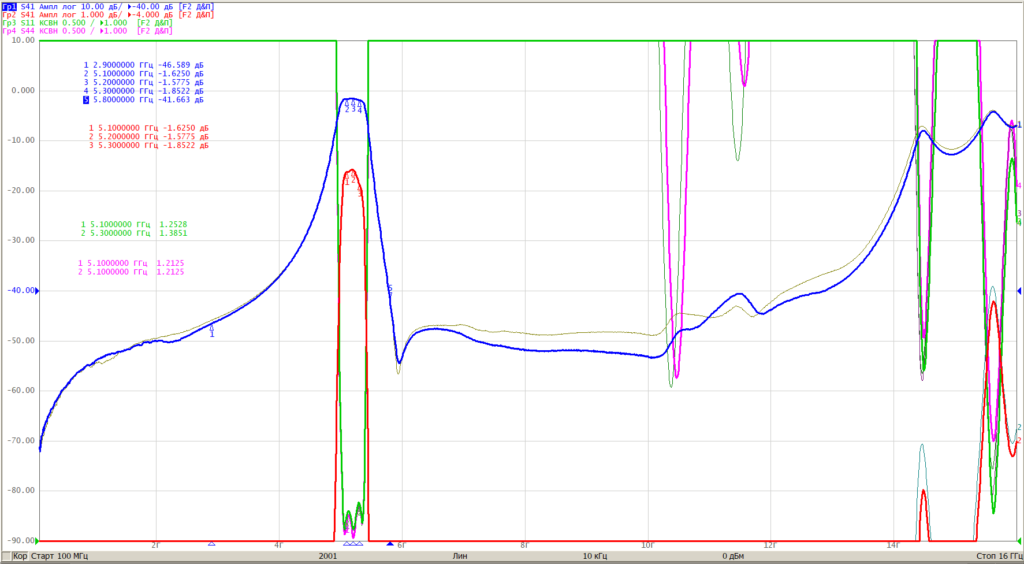Click the green reference position arrow at bottom left
Screen dimensions: 1024x564
click(x=37, y=541)
